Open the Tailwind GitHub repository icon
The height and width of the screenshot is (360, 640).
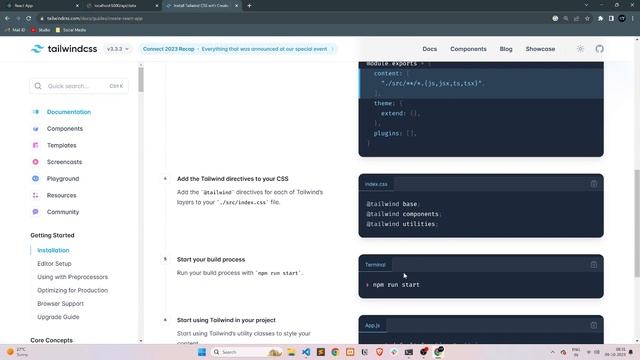(x=599, y=49)
